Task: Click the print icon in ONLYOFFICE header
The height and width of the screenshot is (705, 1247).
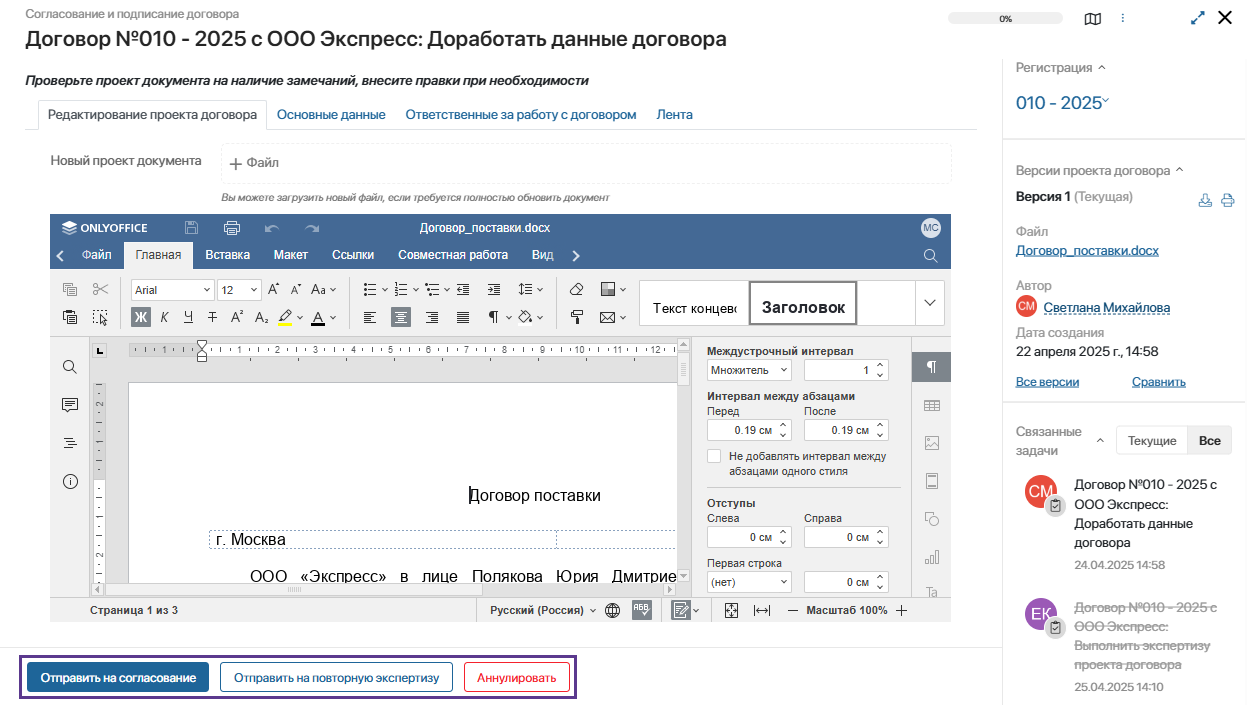Action: [232, 227]
